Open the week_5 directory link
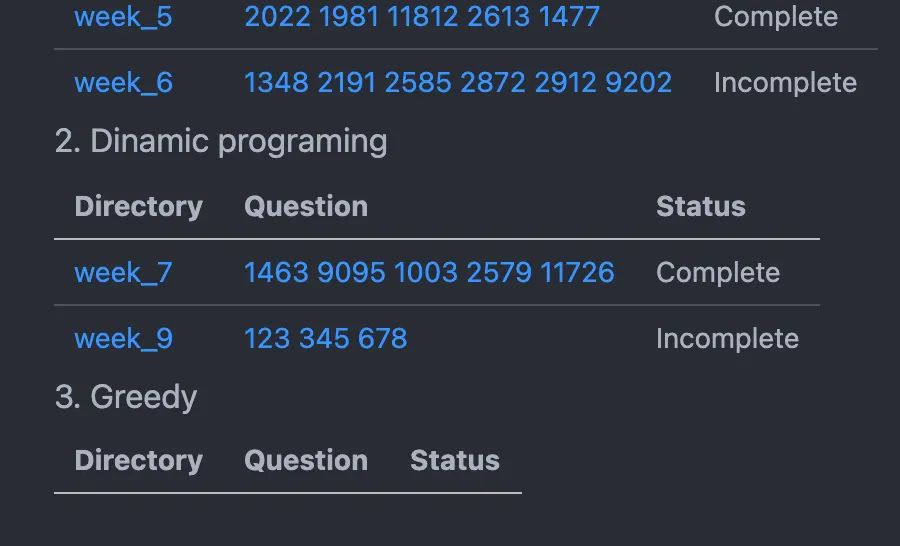The width and height of the screenshot is (900, 546). [x=123, y=17]
